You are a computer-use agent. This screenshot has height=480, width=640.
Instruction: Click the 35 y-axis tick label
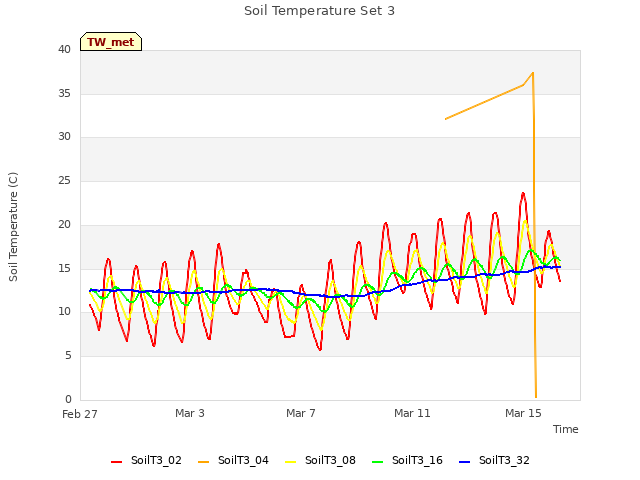pos(64,93)
